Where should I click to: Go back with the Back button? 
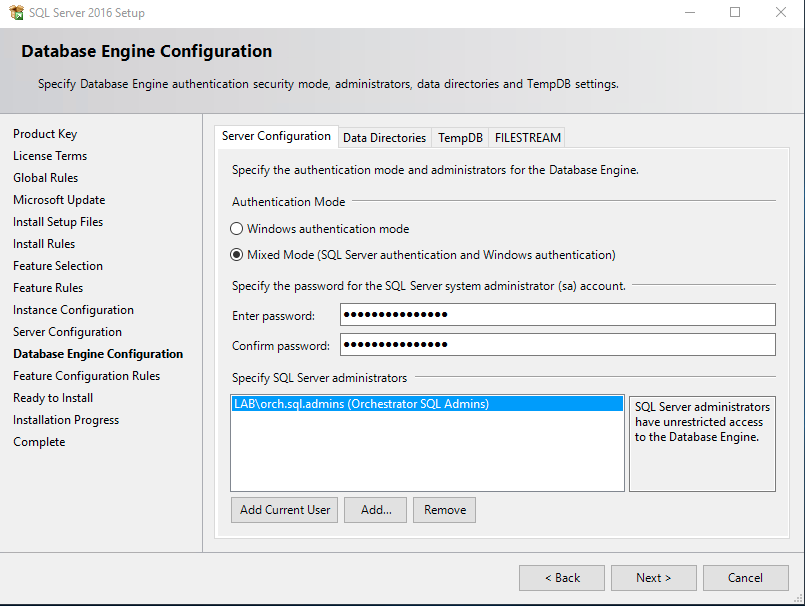pyautogui.click(x=561, y=578)
